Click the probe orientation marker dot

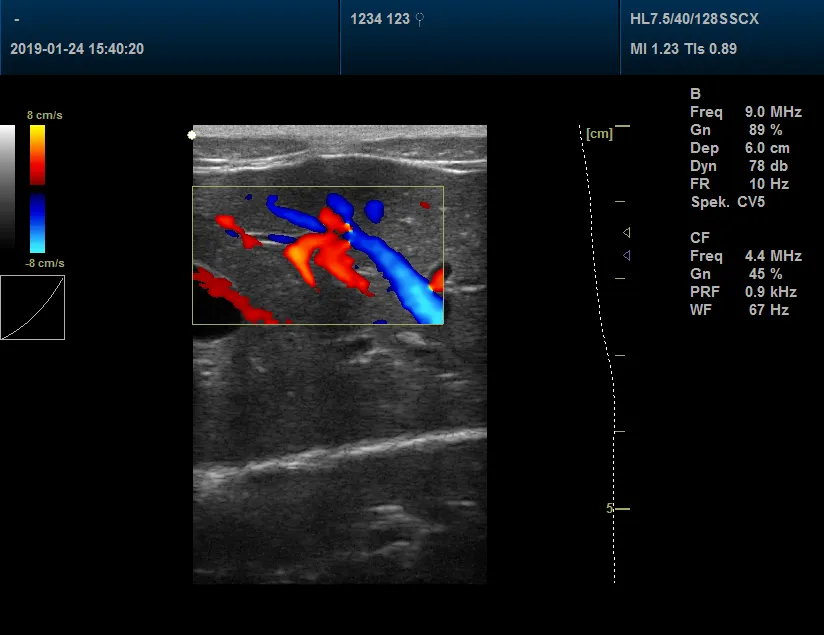[x=191, y=133]
